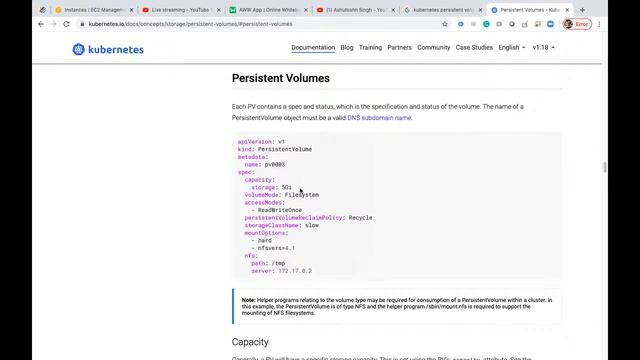Click the Note paragraph about helper programs
The width and height of the screenshot is (640, 360).
397,307
